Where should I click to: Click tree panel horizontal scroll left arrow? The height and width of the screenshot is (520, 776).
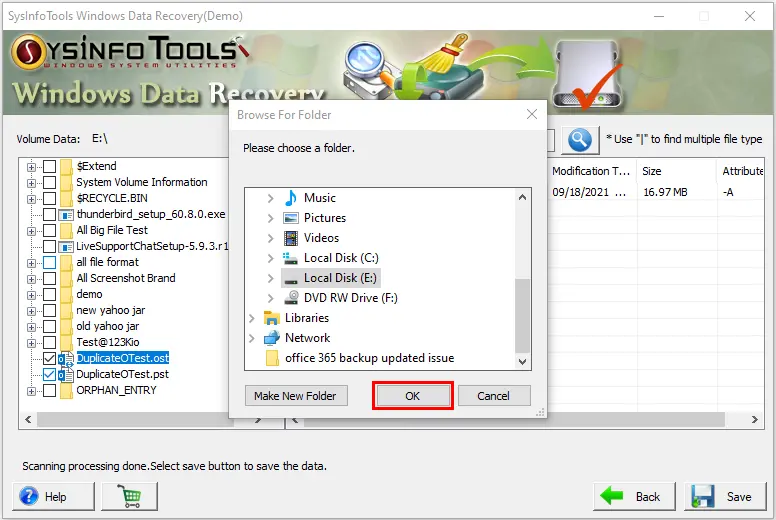28,420
